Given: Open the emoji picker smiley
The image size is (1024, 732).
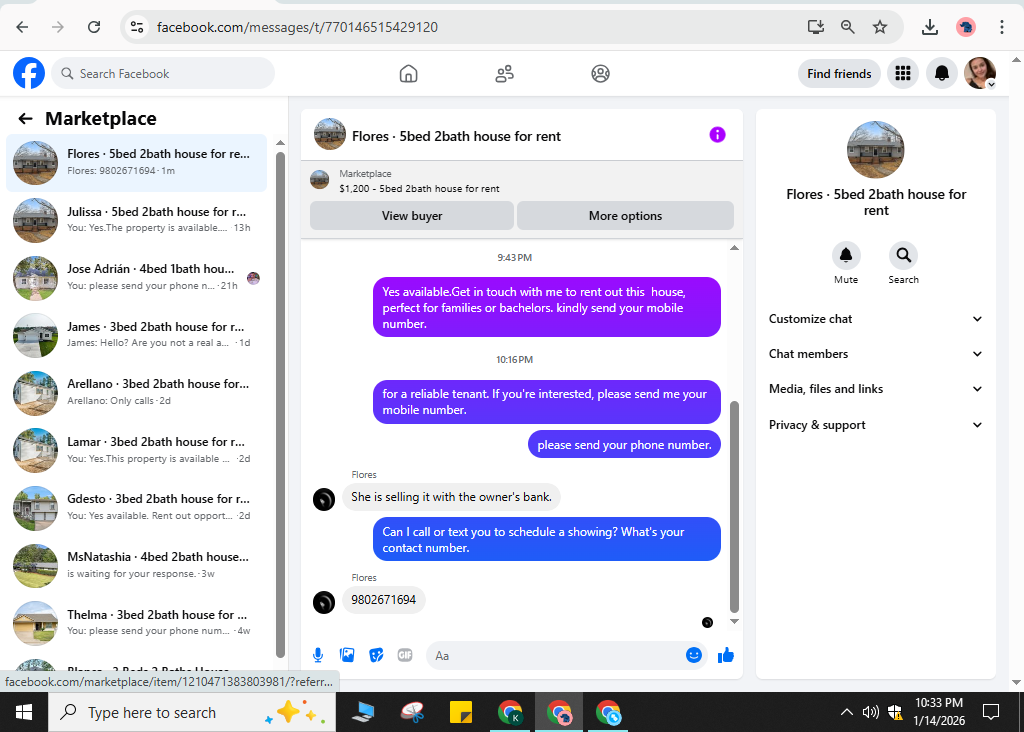Looking at the screenshot, I should tap(694, 655).
